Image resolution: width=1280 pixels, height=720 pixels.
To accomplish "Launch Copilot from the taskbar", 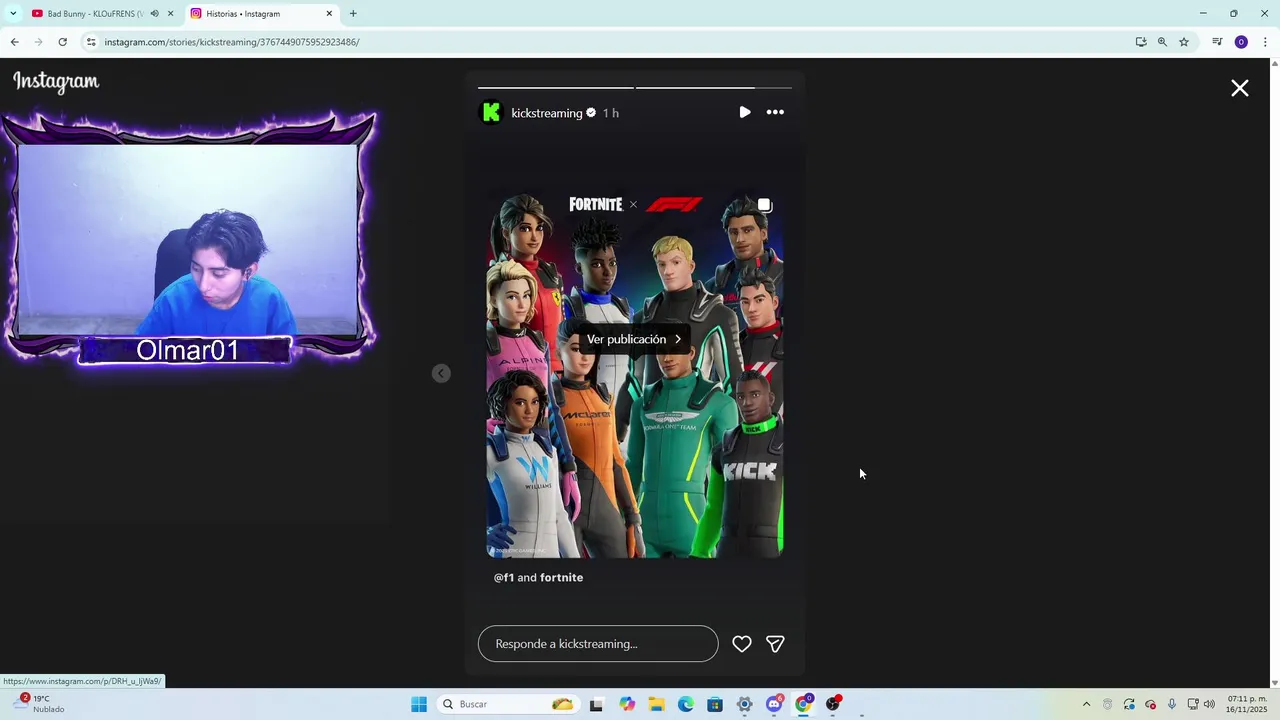I will tap(627, 705).
